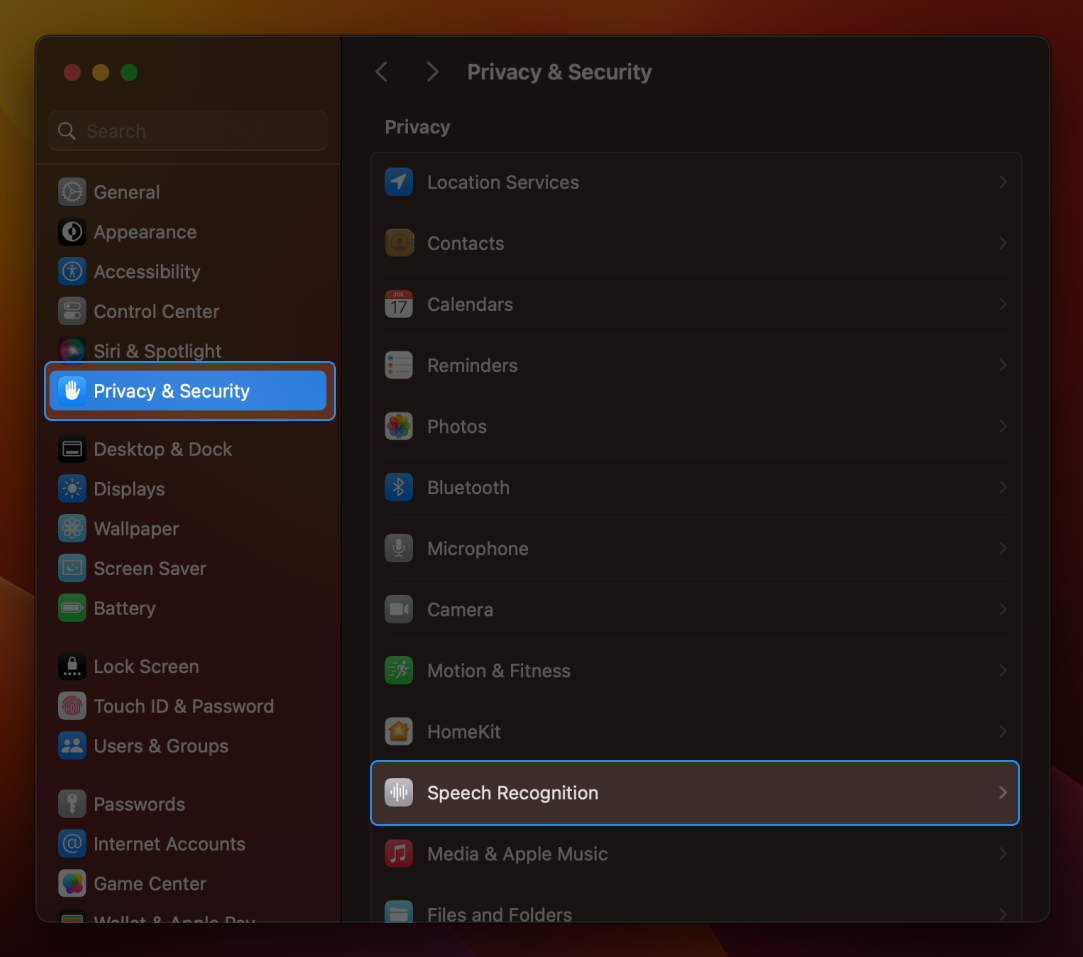Click the Users & Groups icon
Screen dimensions: 1083x957
pos(72,746)
